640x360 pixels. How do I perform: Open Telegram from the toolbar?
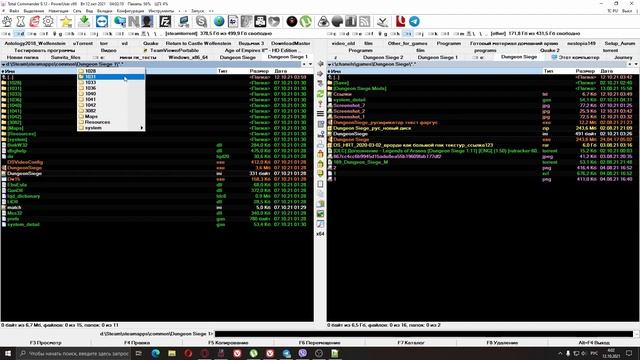pyautogui.click(x=414, y=22)
